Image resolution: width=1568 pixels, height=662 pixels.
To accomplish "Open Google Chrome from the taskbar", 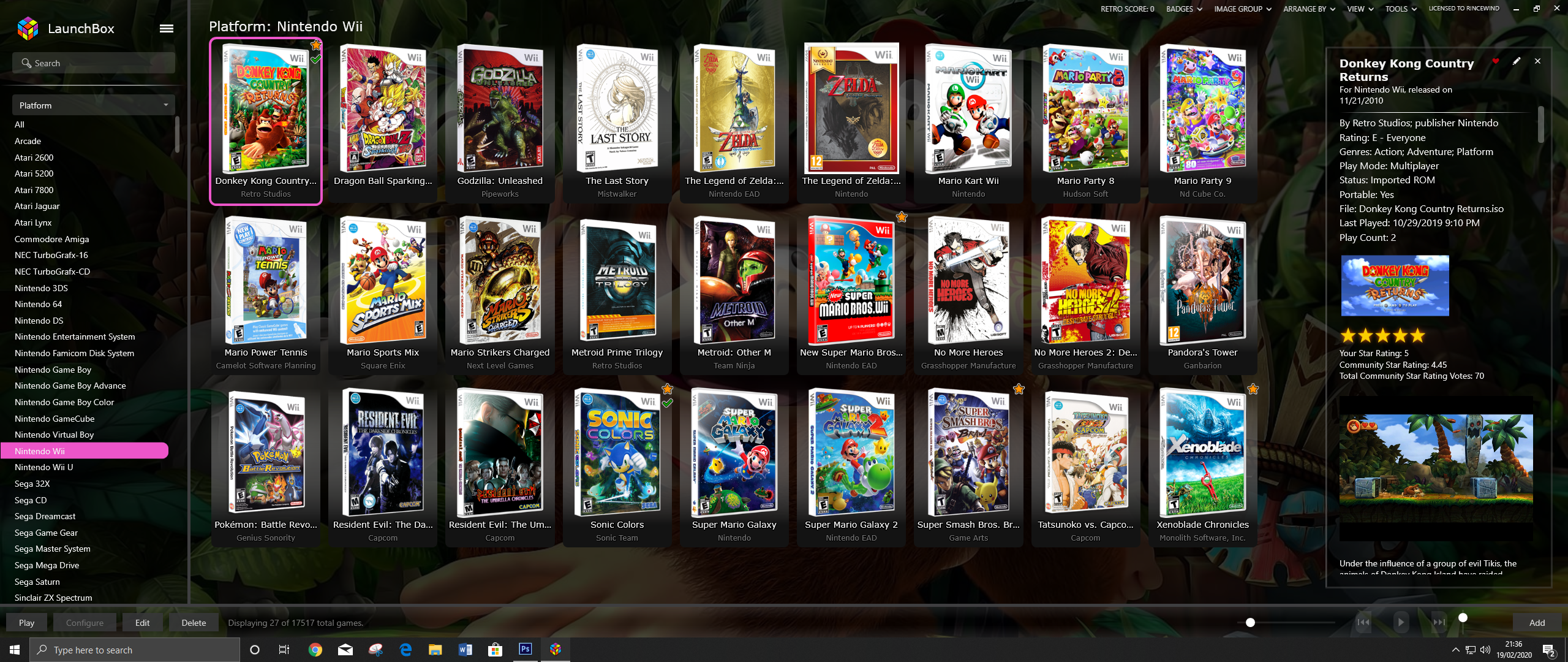I will (315, 650).
